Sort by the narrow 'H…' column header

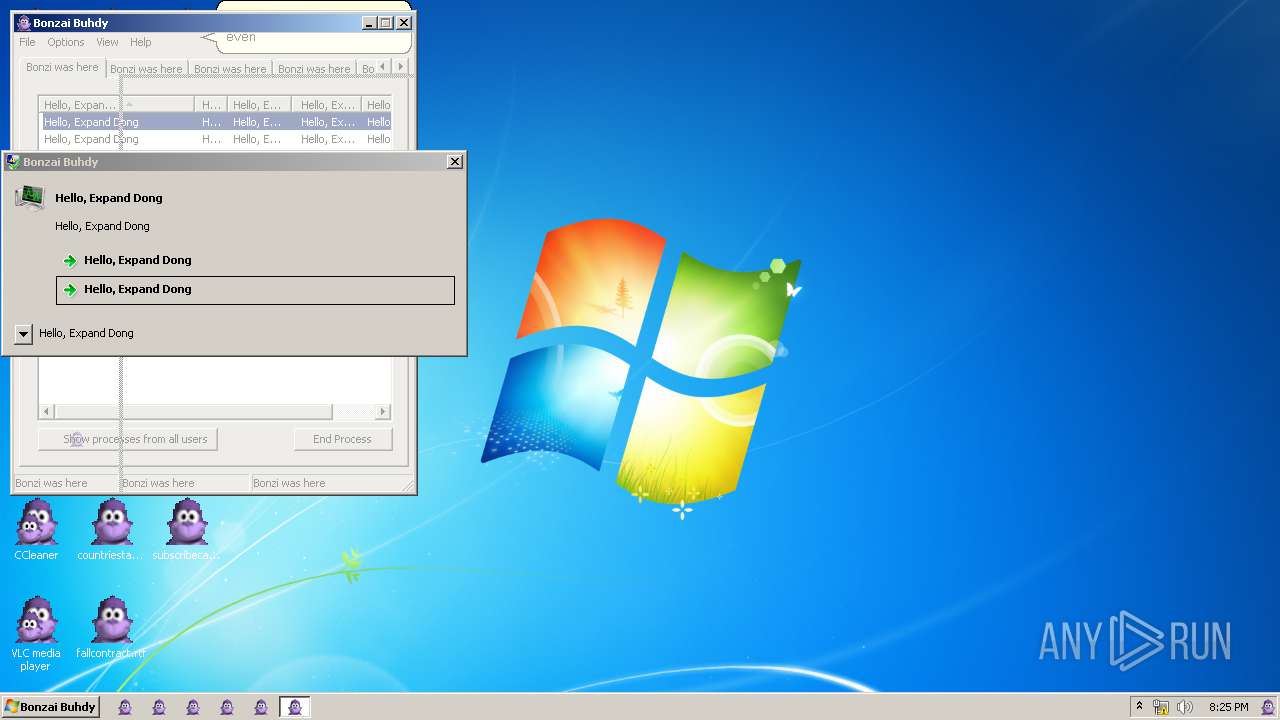point(211,105)
